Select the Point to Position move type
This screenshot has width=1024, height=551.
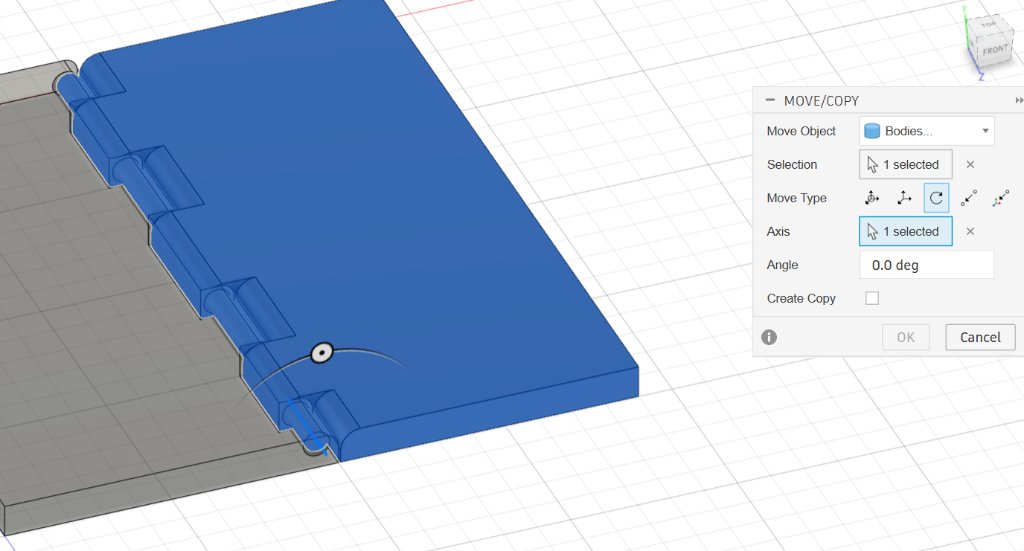pyautogui.click(x=1000, y=198)
